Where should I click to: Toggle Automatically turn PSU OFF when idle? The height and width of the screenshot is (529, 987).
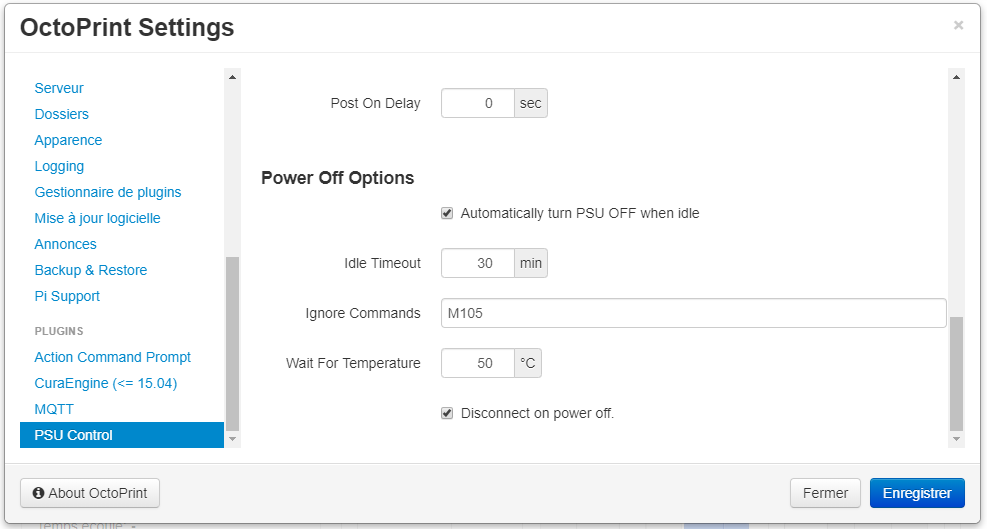click(x=447, y=213)
